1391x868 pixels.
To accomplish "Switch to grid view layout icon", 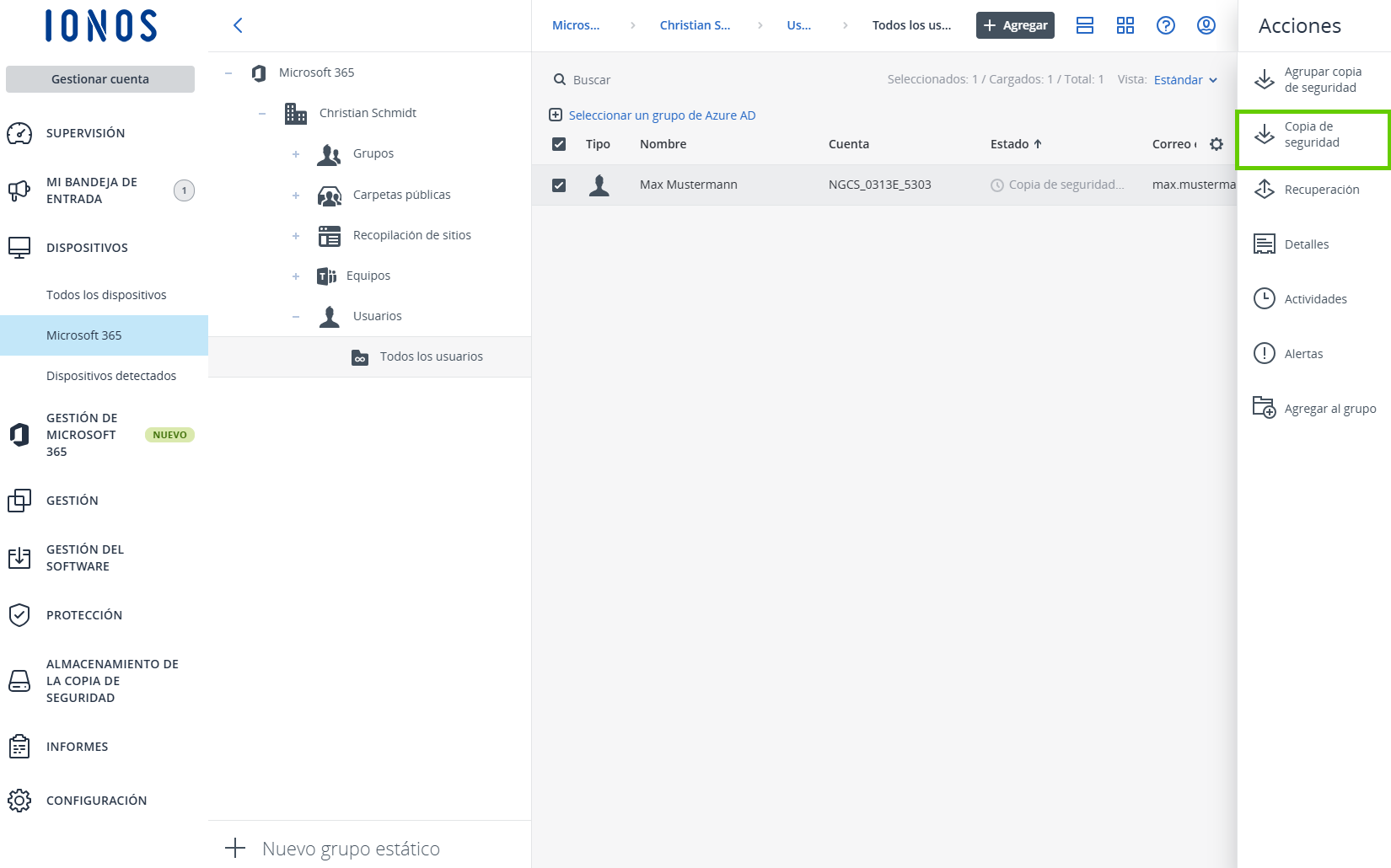I will coord(1125,25).
